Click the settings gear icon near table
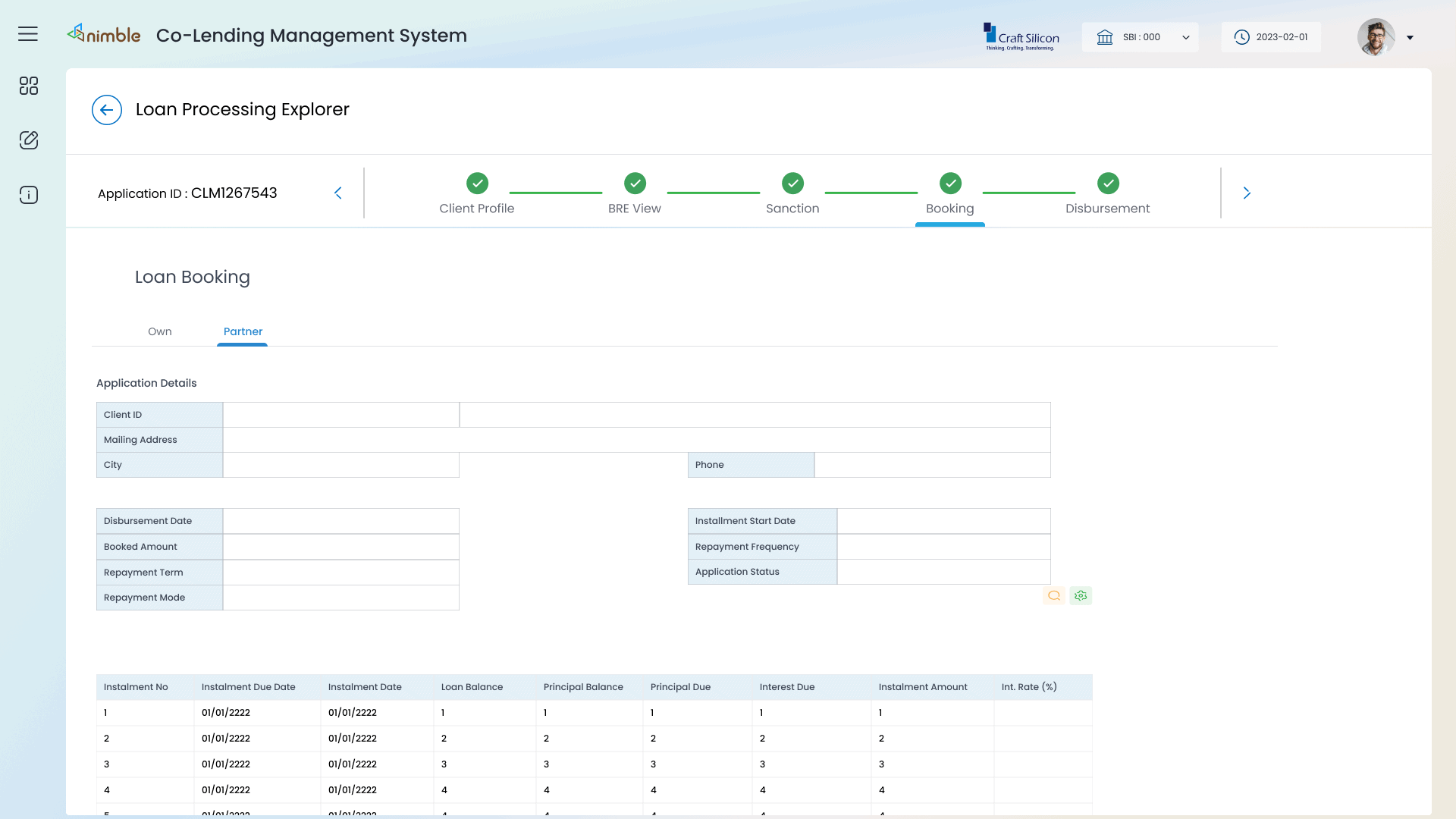The image size is (1456, 819). point(1080,595)
